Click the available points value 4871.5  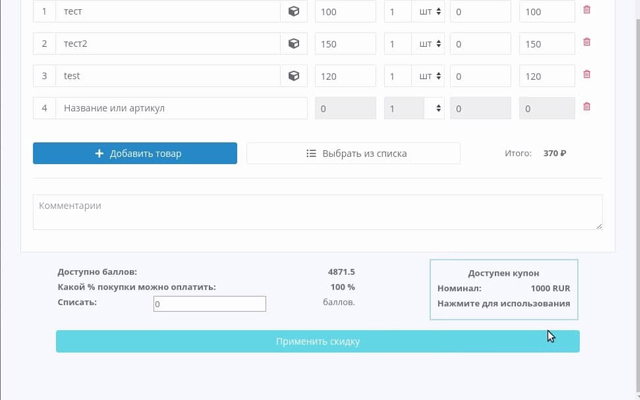pyautogui.click(x=341, y=272)
